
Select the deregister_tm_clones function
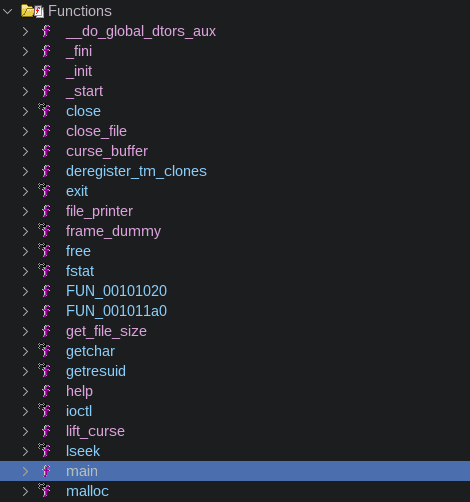point(136,171)
